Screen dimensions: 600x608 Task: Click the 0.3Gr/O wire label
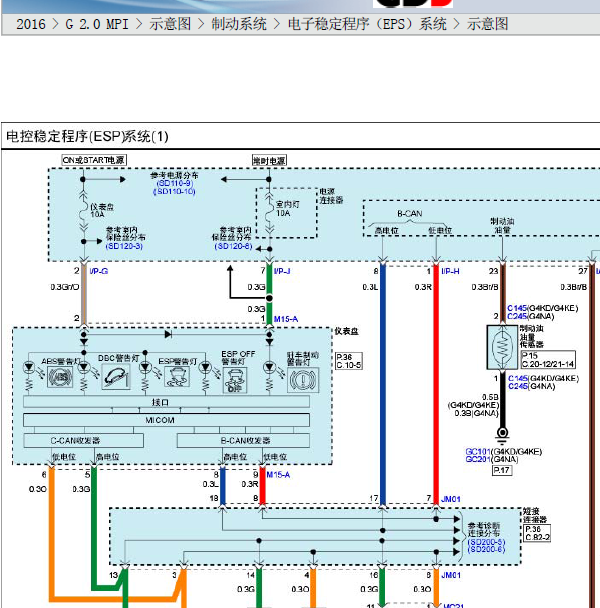(64, 287)
